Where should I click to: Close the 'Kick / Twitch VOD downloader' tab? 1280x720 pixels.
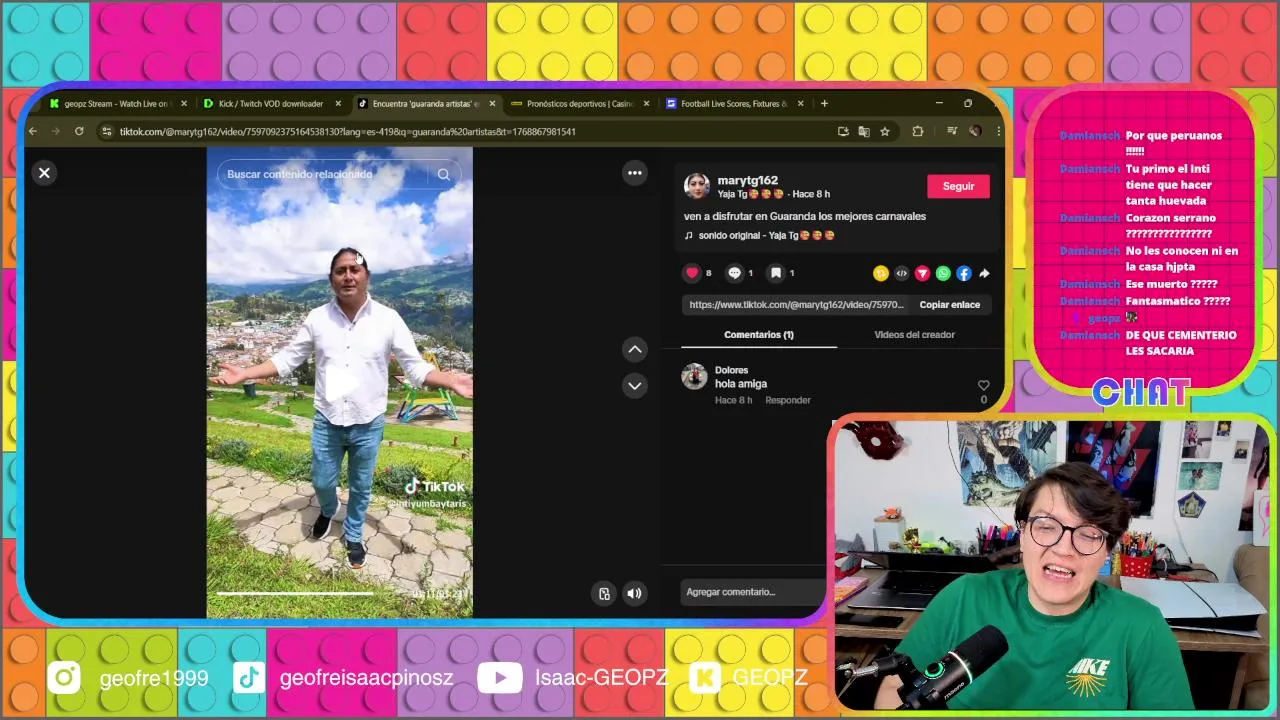click(338, 104)
